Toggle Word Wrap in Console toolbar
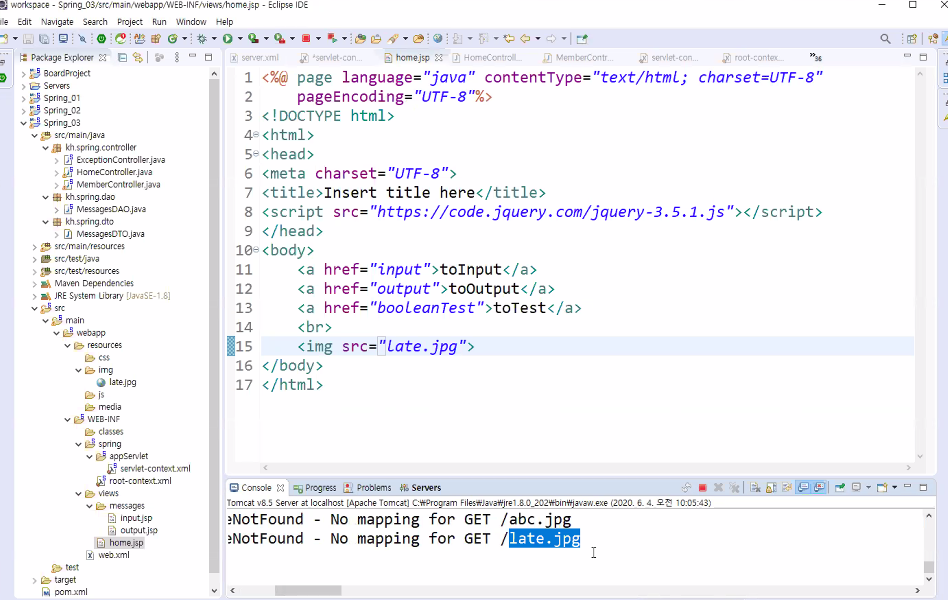This screenshot has height=600, width=948. [787, 488]
